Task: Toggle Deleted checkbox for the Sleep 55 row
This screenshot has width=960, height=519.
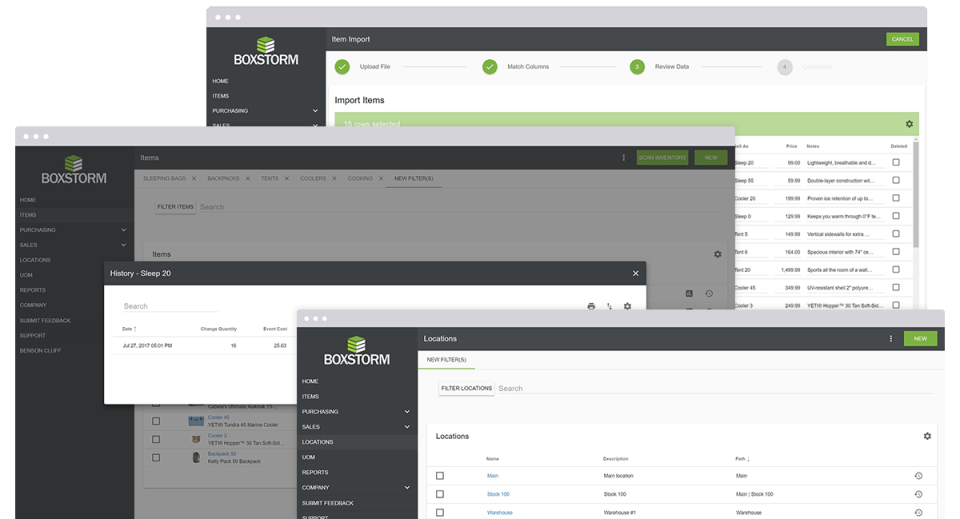Action: [896, 180]
